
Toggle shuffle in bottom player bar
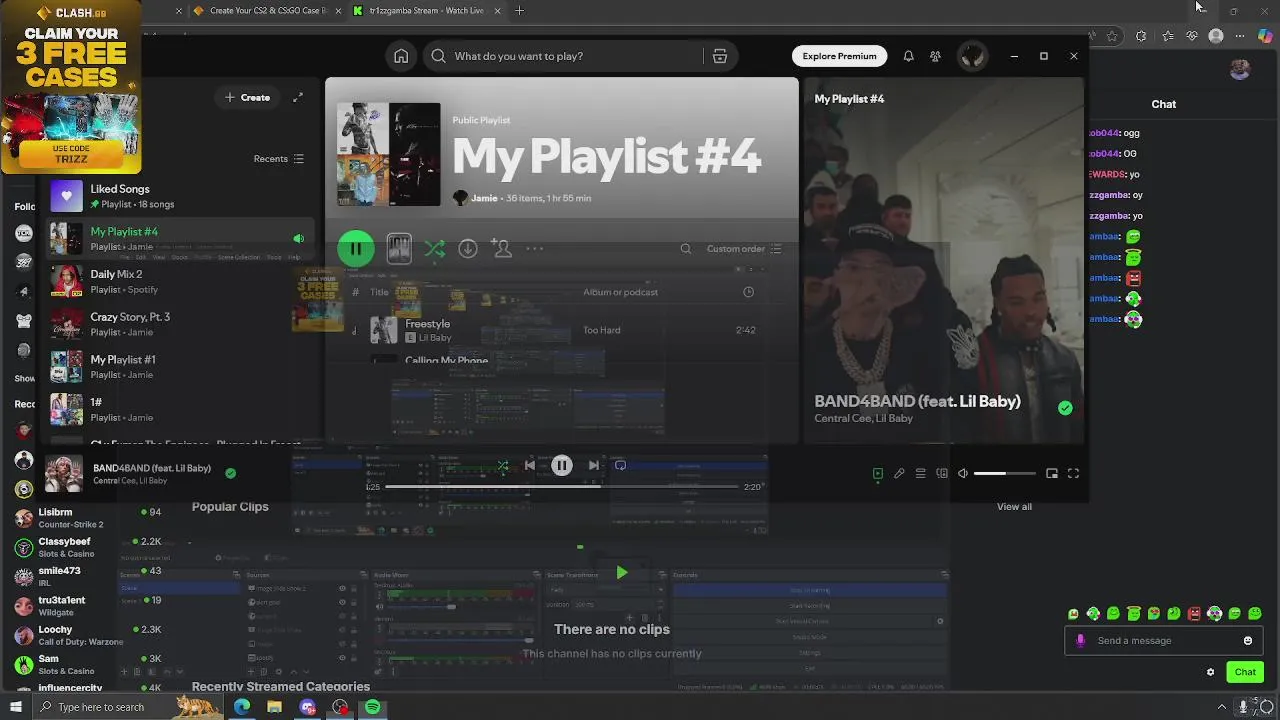click(x=503, y=465)
